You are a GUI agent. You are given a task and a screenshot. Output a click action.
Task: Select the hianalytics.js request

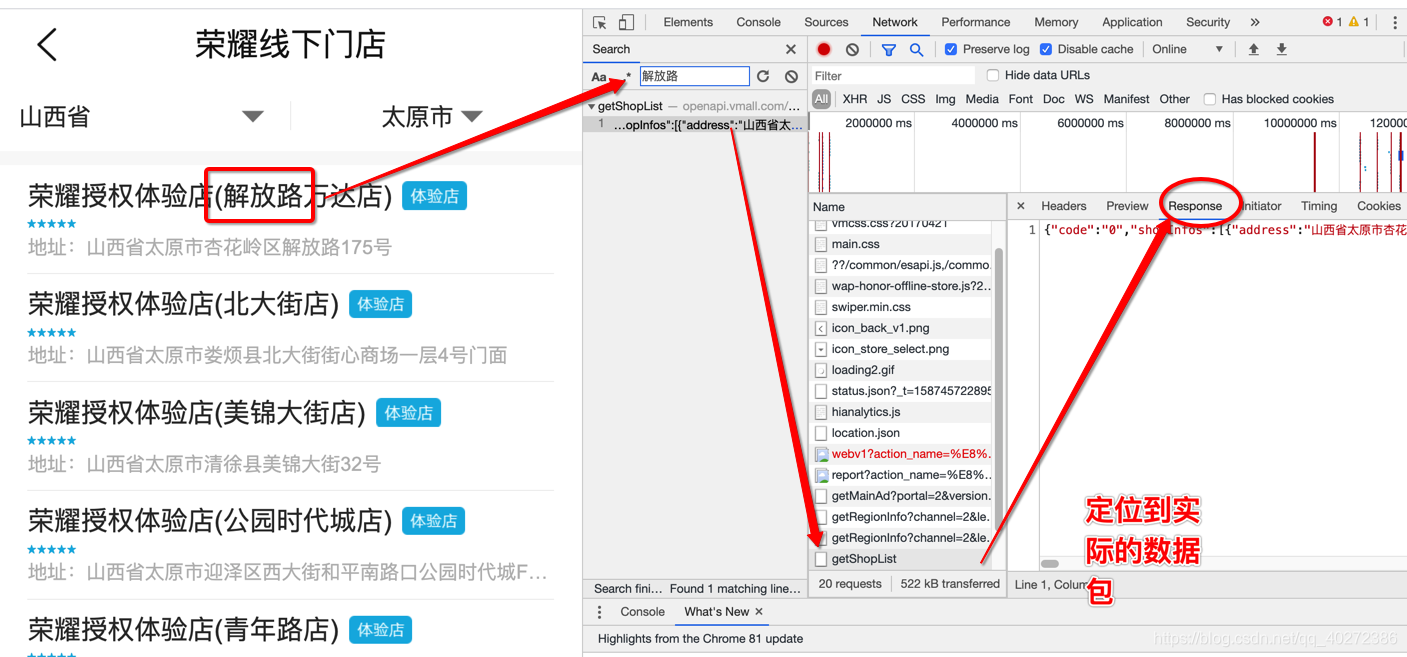coord(901,412)
